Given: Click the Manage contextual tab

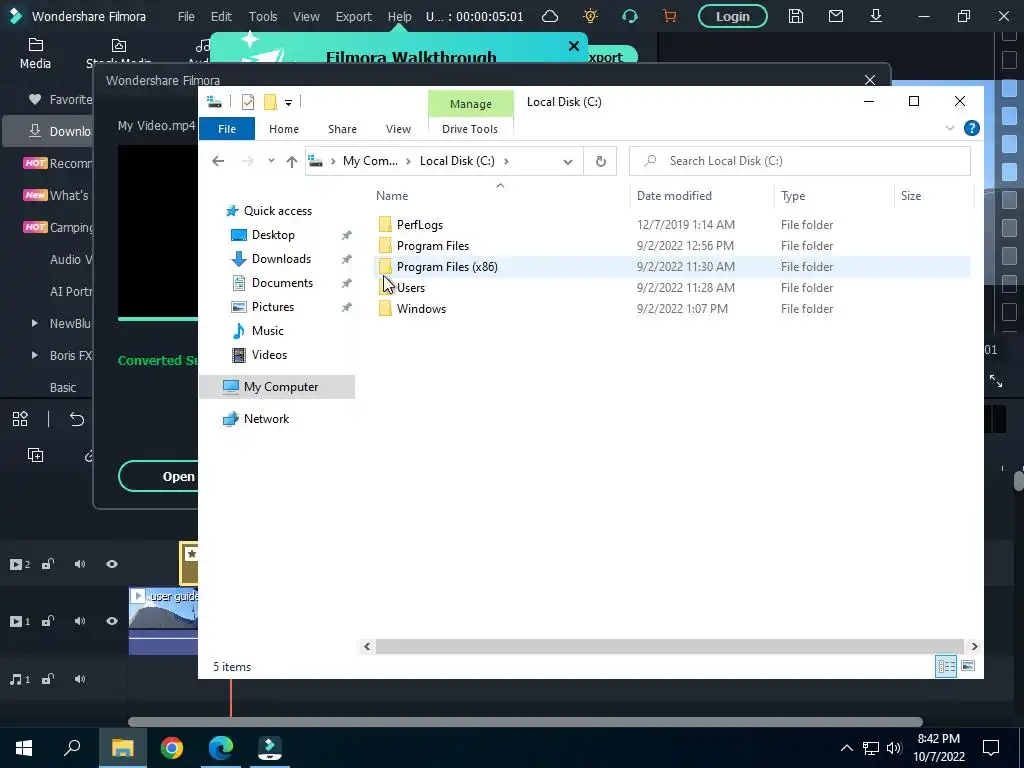Looking at the screenshot, I should coord(470,104).
